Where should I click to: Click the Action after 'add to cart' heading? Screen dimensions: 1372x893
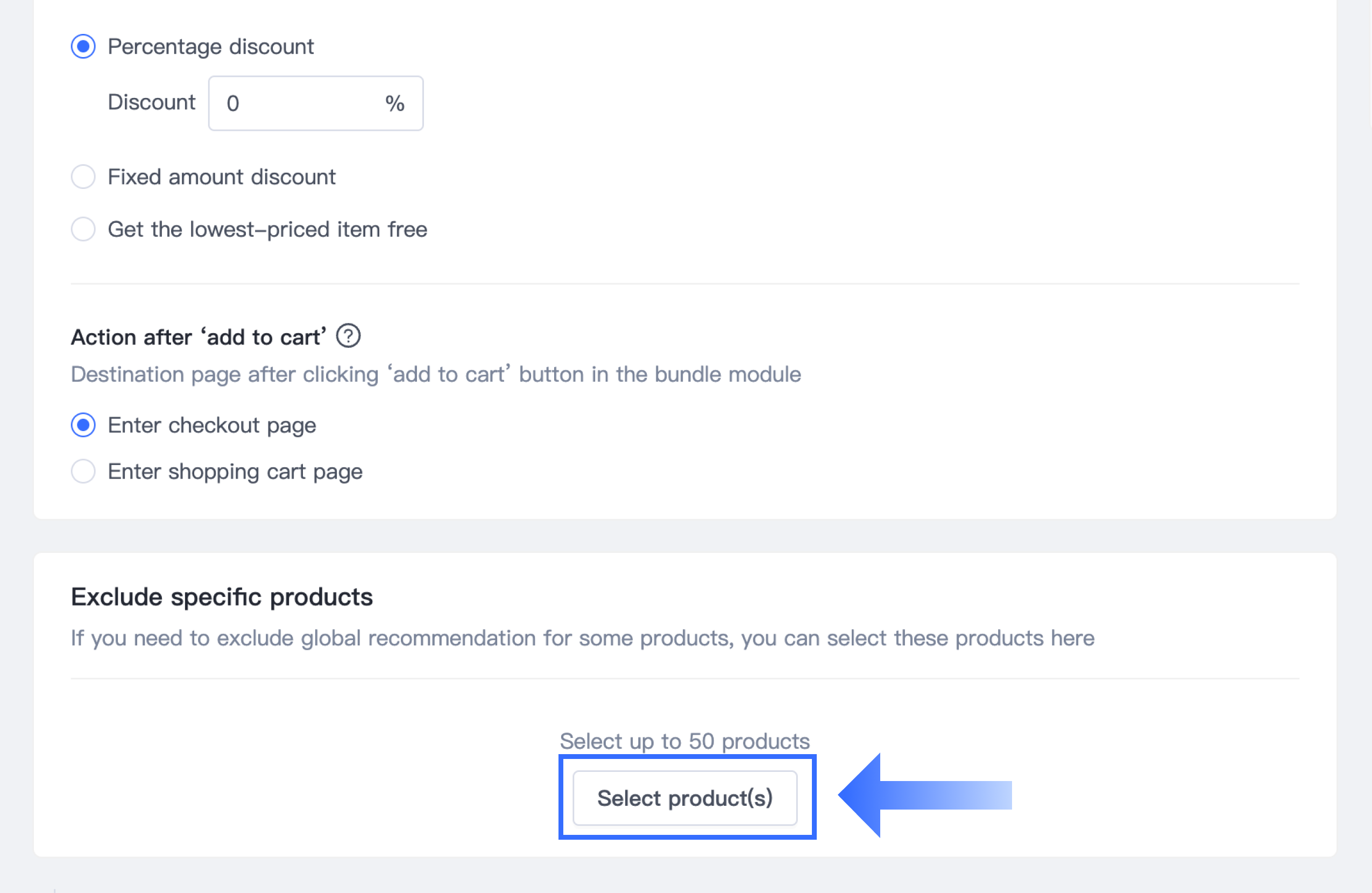(199, 337)
